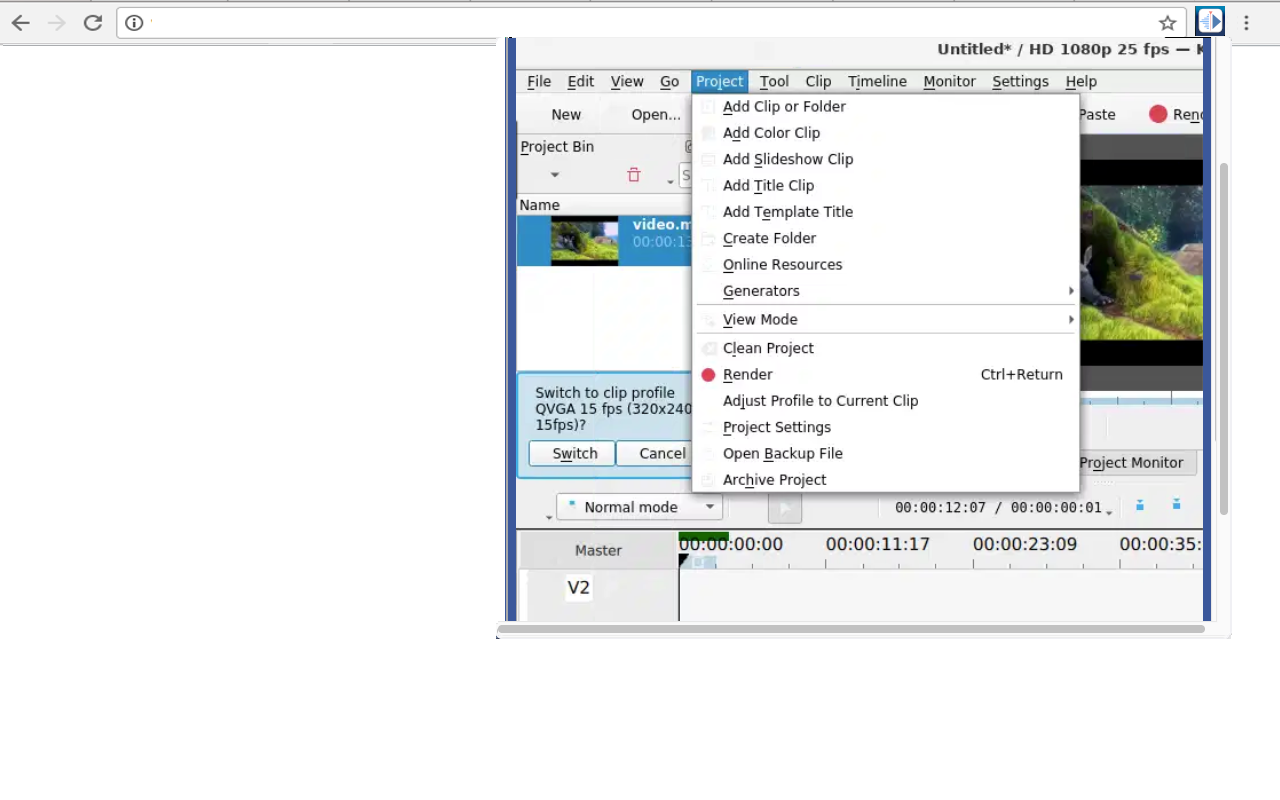
Task: Open the small arrow after the timecode display
Action: [1109, 513]
